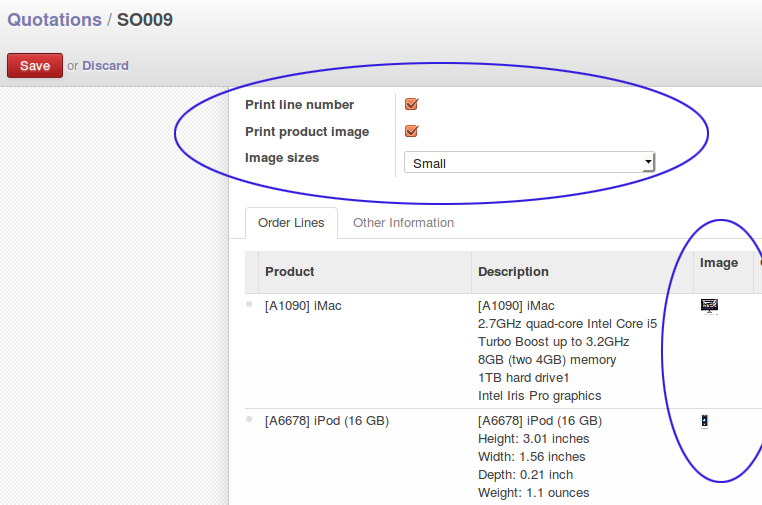Open the Image sizes dropdown
Screen dimensions: 762x505
tap(529, 163)
